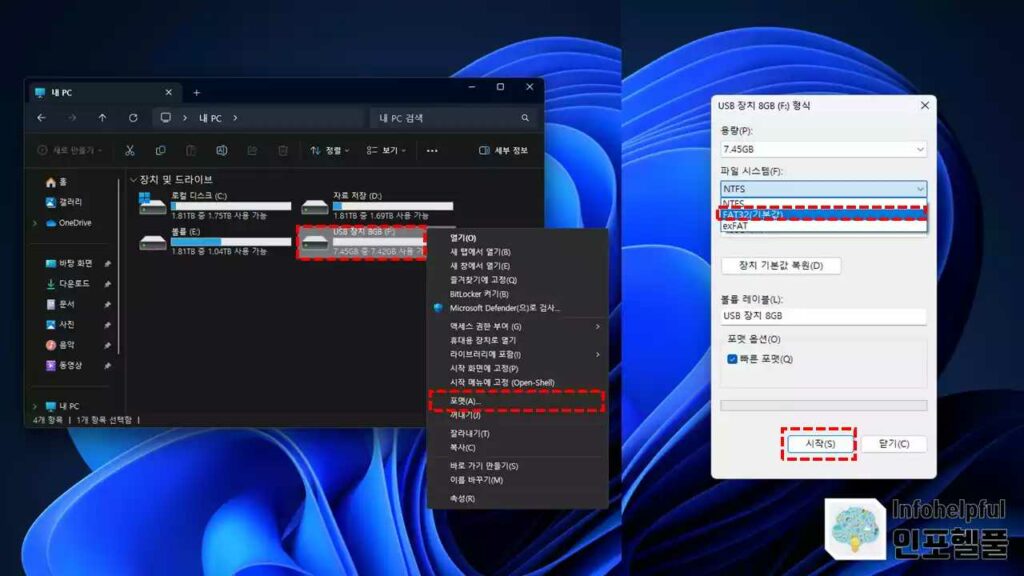Image resolution: width=1024 pixels, height=576 pixels.
Task: Open 홈 in the navigation pane
Action: [x=56, y=182]
